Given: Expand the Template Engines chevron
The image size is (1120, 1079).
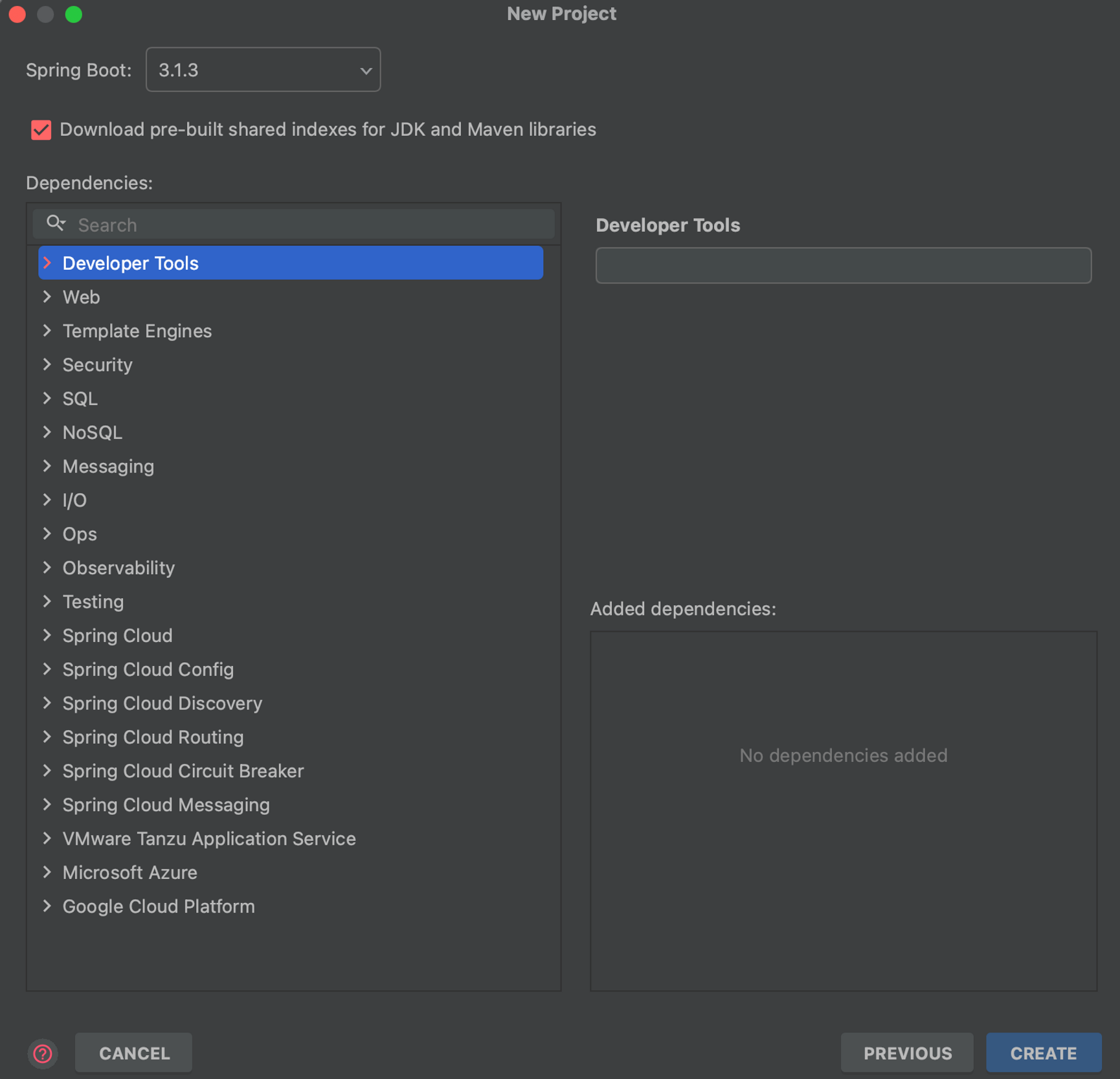Looking at the screenshot, I should point(47,331).
